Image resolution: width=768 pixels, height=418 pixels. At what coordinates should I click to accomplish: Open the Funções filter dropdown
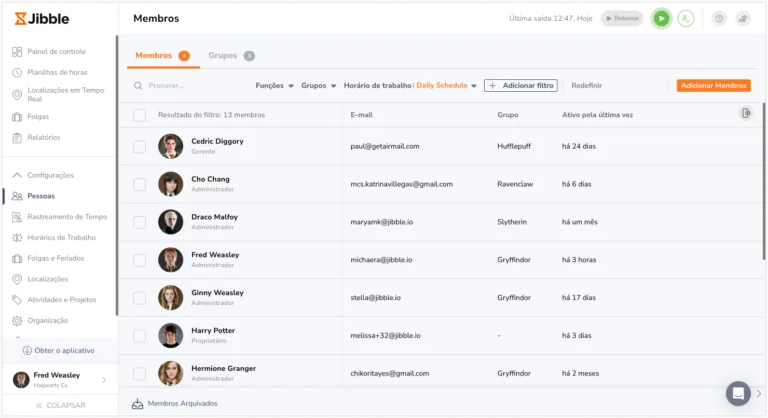pos(274,86)
